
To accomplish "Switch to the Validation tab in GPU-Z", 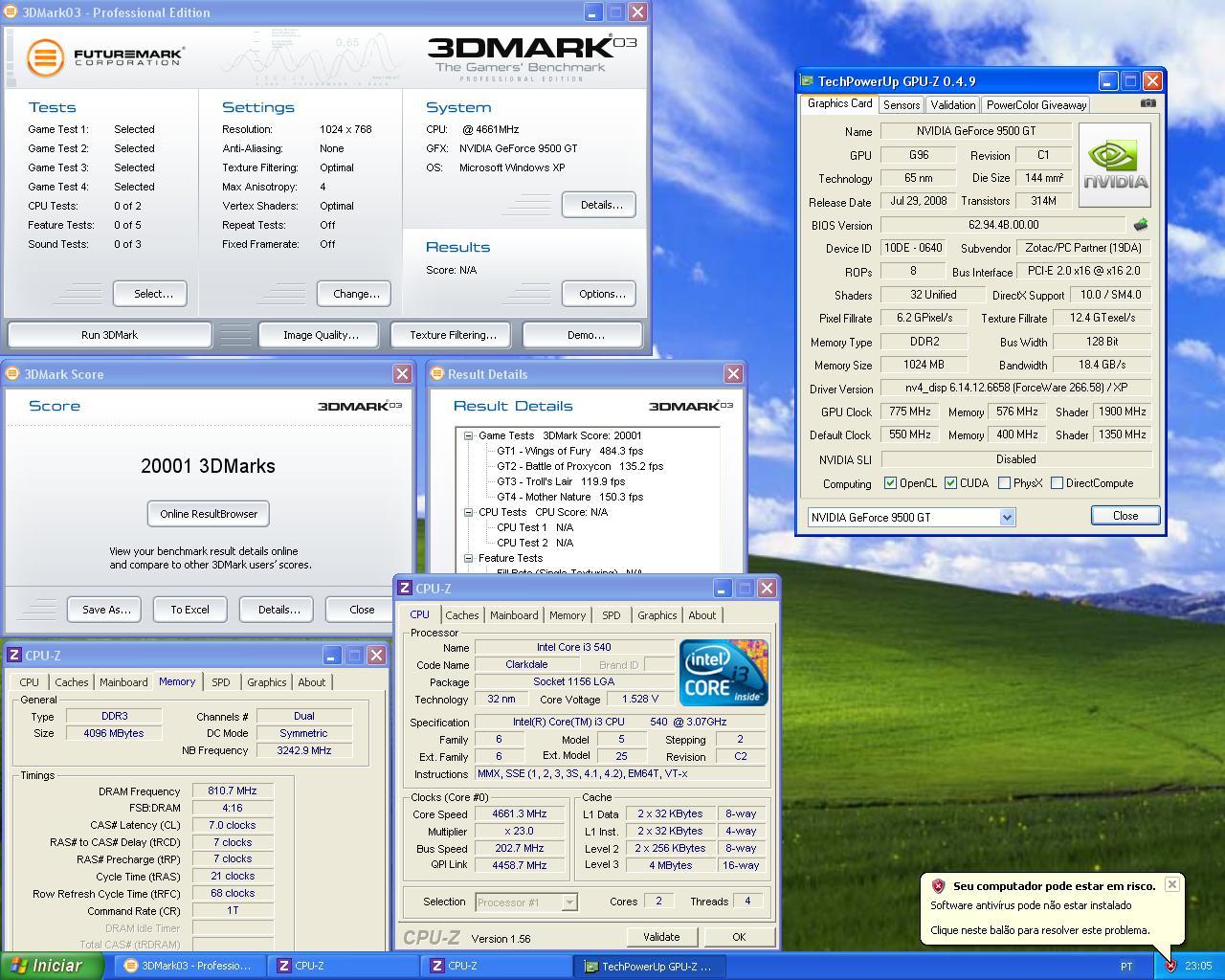I will click(x=952, y=104).
